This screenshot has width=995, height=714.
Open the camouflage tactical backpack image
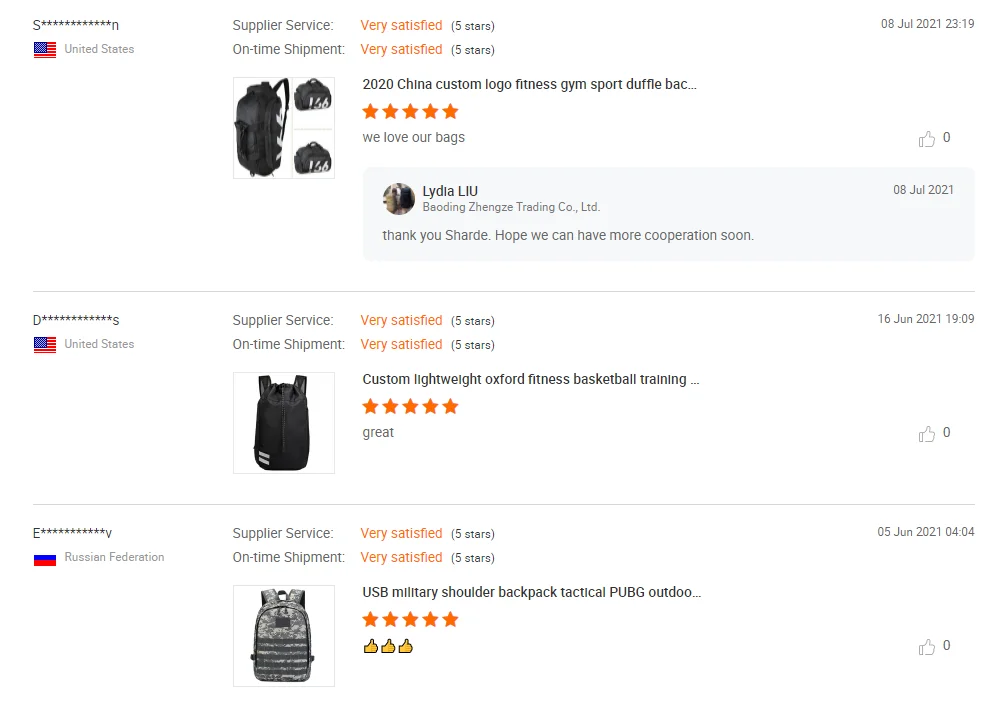pyautogui.click(x=284, y=636)
